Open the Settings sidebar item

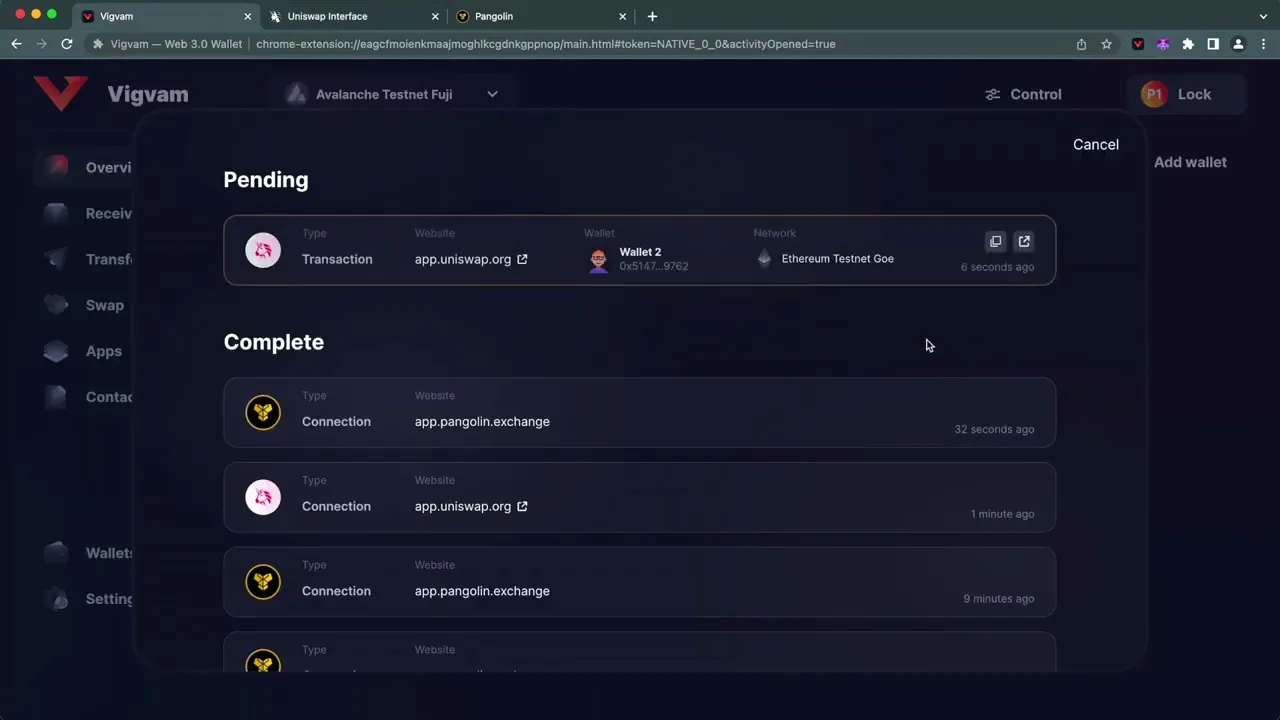pyautogui.click(x=88, y=599)
